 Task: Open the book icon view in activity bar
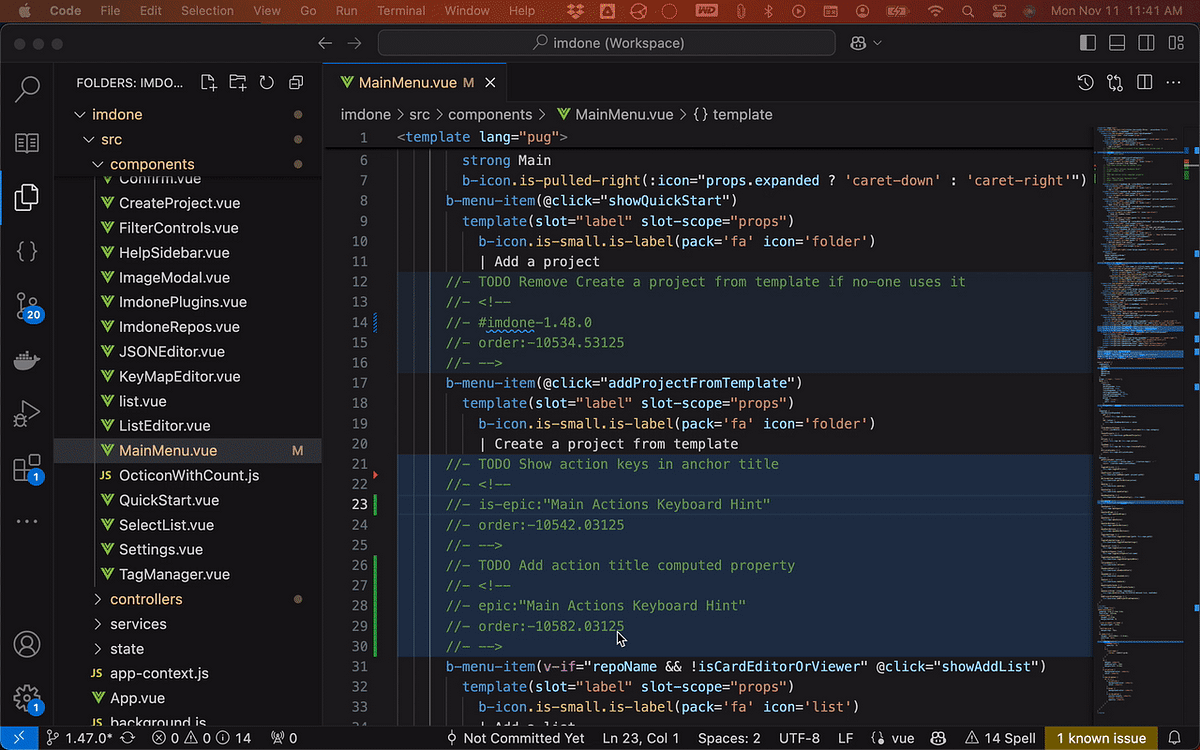click(27, 143)
